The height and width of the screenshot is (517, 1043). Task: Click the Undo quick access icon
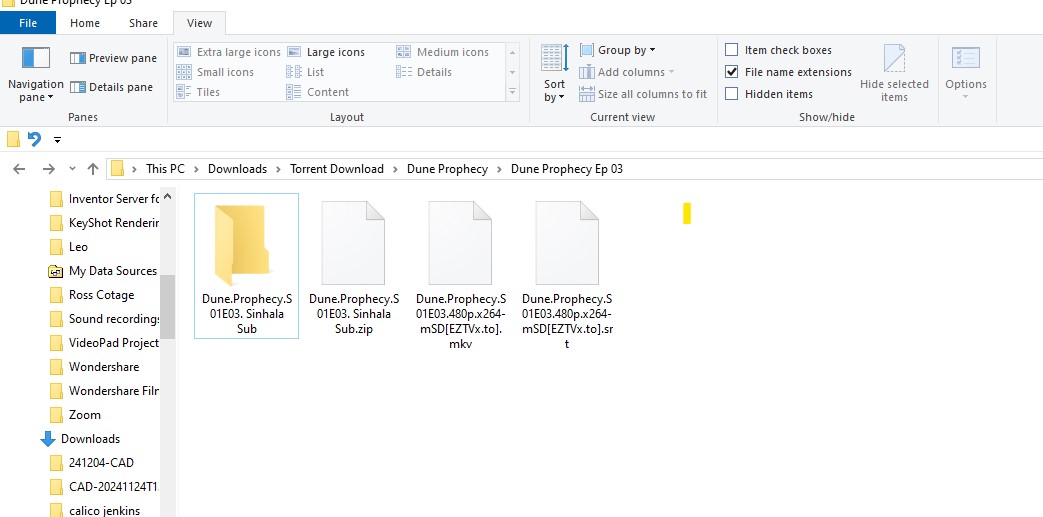(x=34, y=139)
